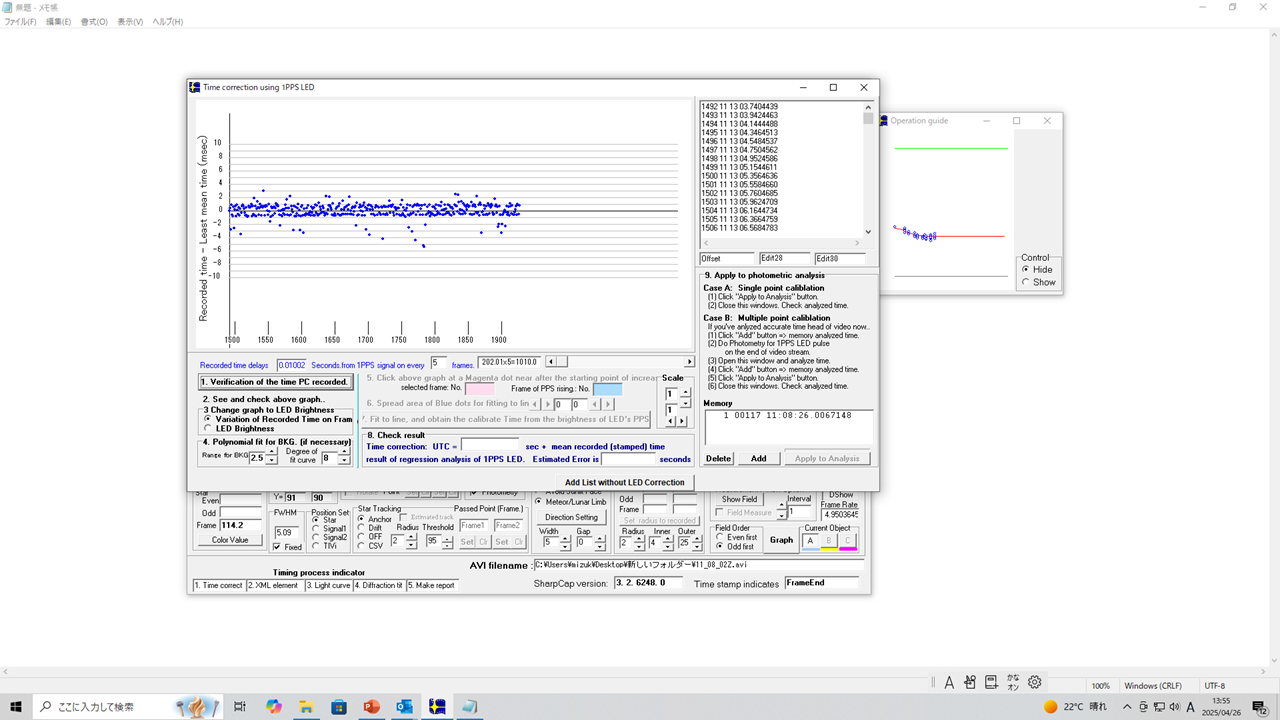Click Verification of the time PC recorded
This screenshot has width=1280, height=720.
[275, 382]
